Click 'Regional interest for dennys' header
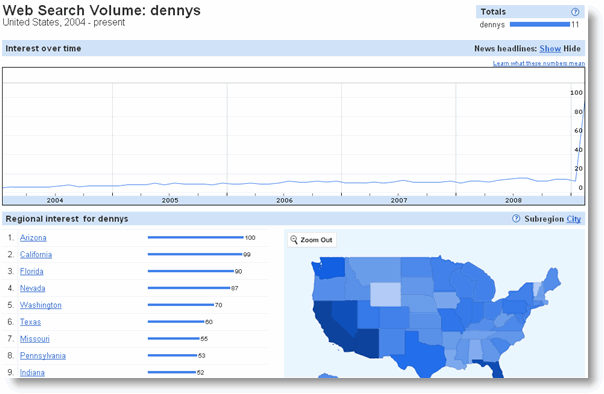The width and height of the screenshot is (604, 394). [x=67, y=219]
